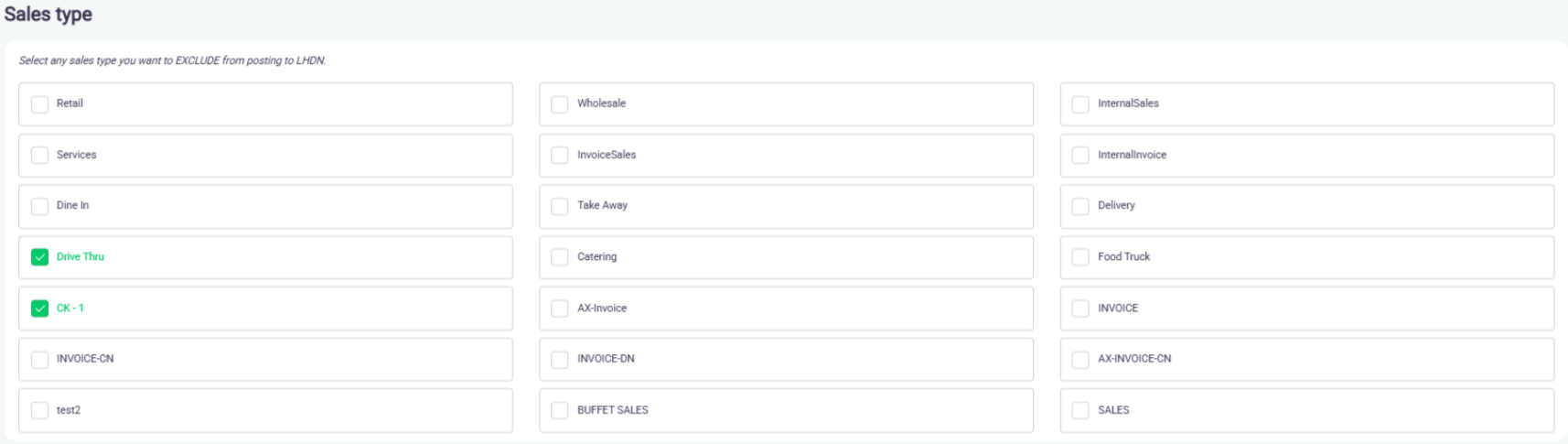Uncheck the Drive Thru checkbox

click(x=39, y=257)
